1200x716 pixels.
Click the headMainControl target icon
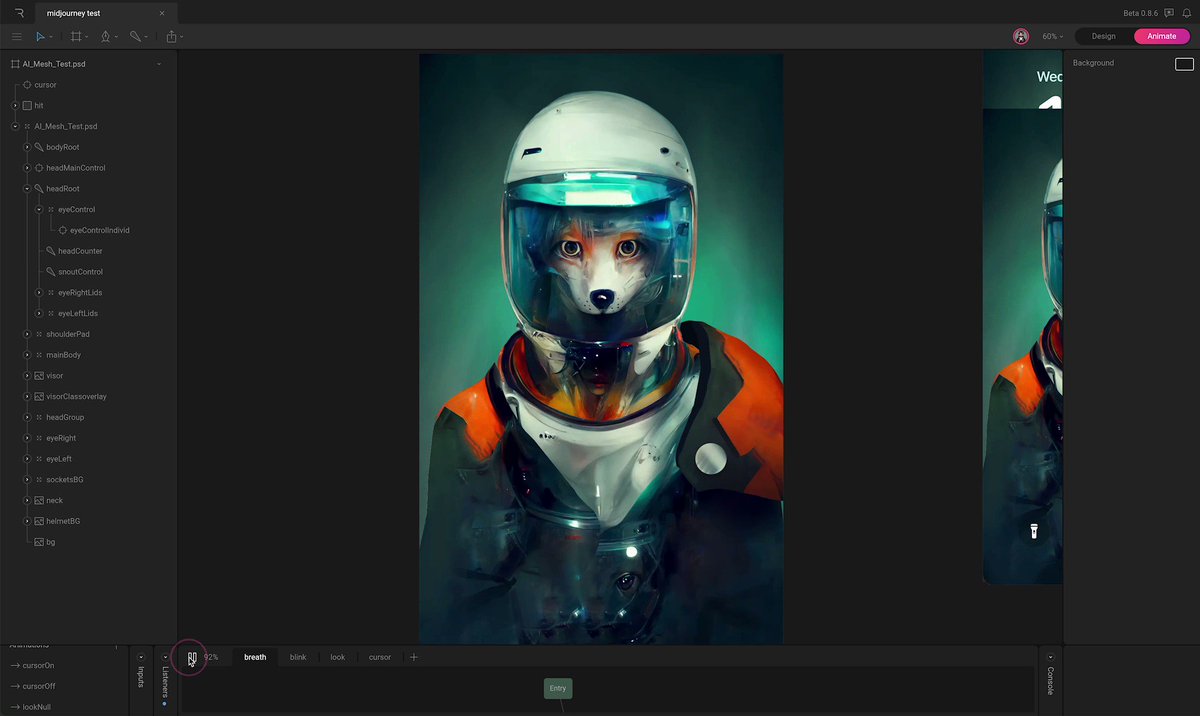[39, 168]
